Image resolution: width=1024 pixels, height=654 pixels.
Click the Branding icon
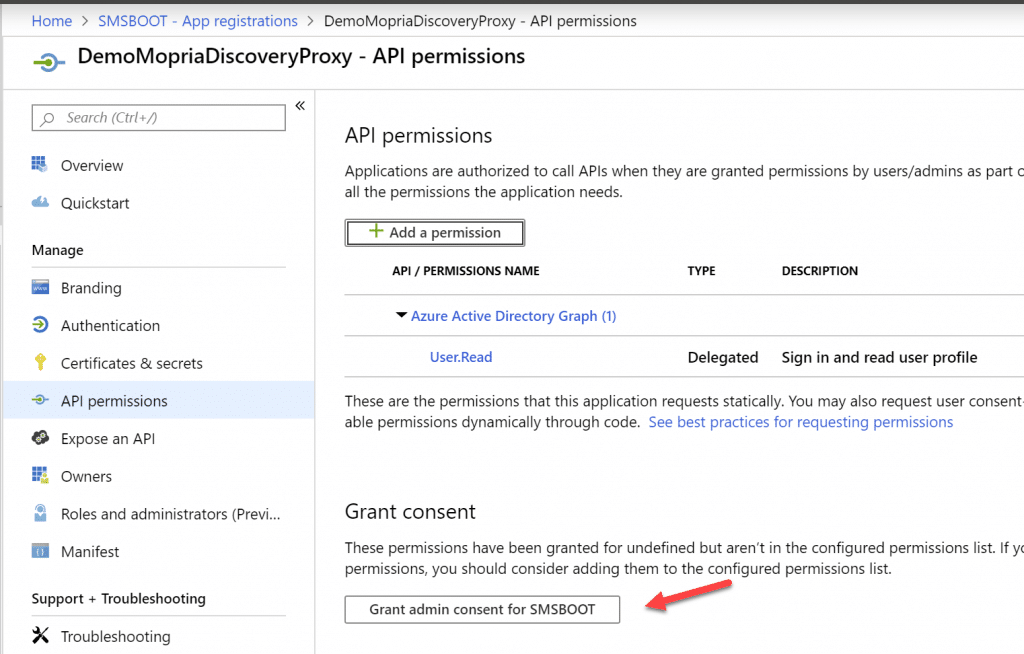(40, 287)
